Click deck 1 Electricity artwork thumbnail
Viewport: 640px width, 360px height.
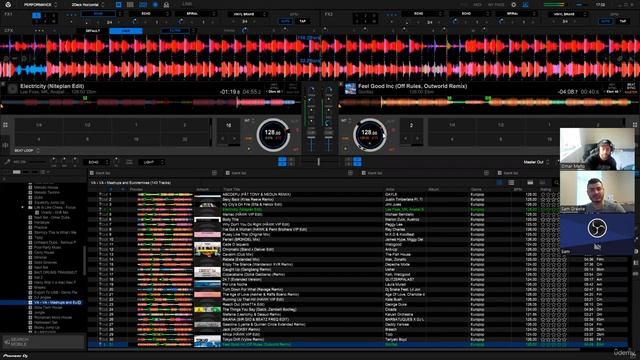pyautogui.click(x=12, y=89)
